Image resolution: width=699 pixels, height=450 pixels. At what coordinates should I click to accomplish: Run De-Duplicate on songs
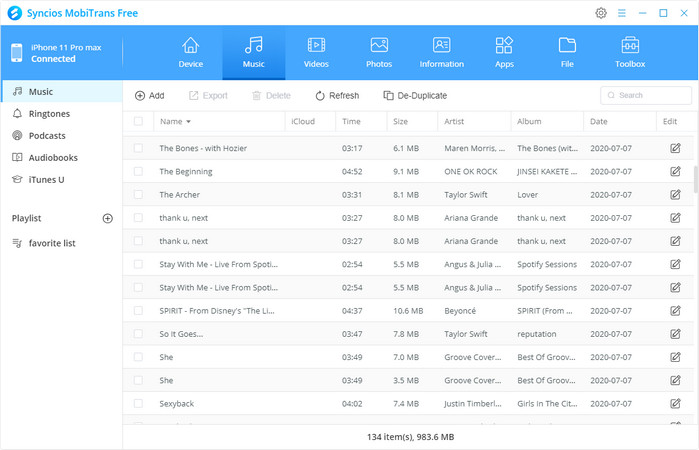(415, 95)
